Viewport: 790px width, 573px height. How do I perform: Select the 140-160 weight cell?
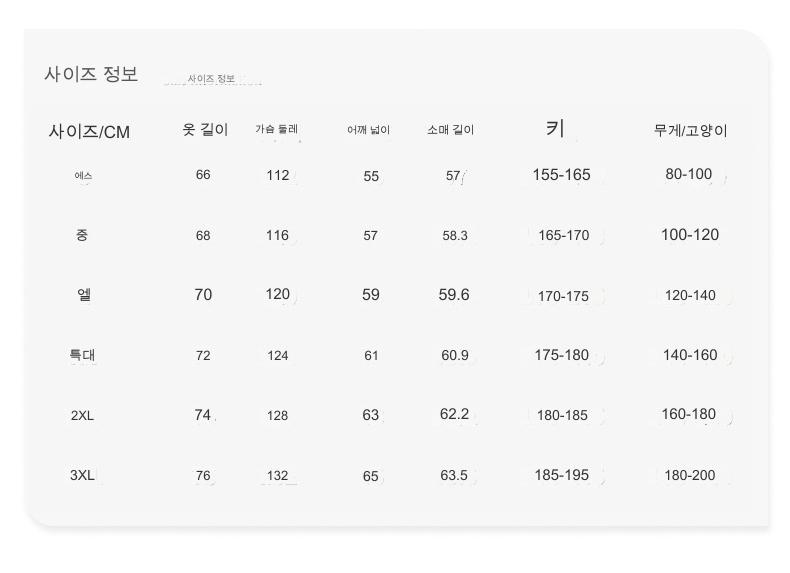(x=690, y=355)
